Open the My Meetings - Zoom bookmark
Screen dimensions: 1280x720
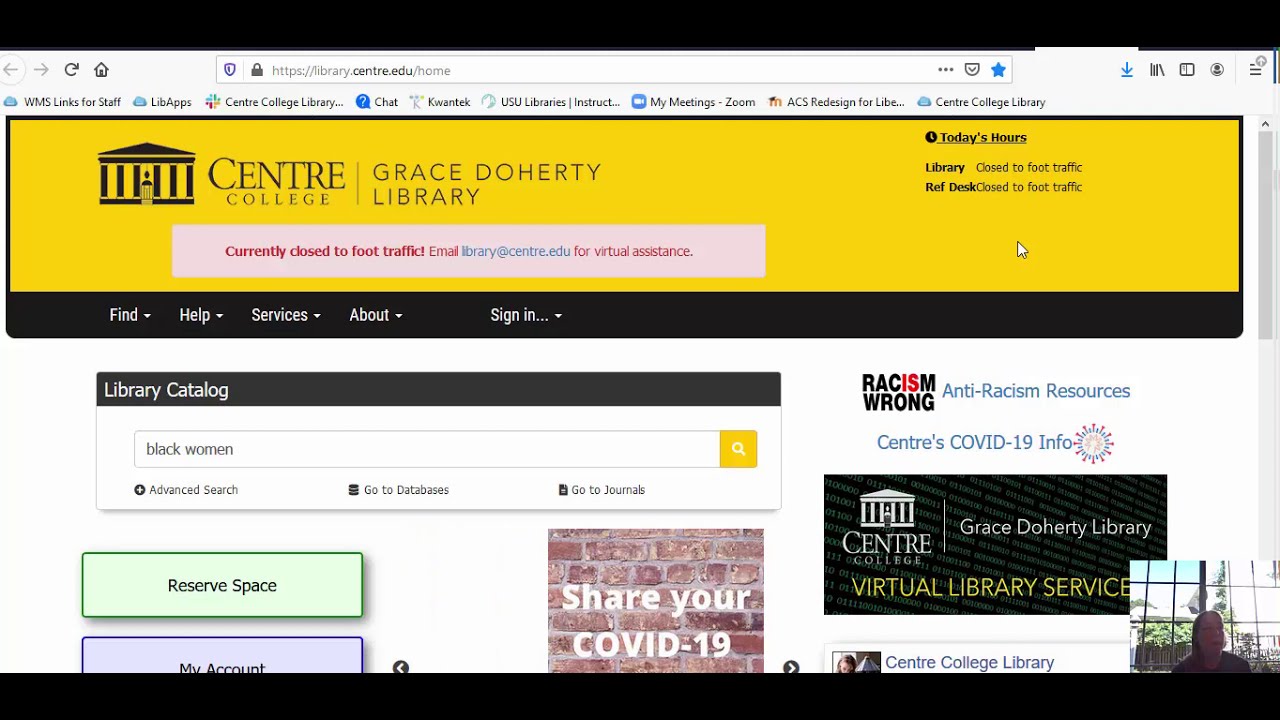coord(694,102)
